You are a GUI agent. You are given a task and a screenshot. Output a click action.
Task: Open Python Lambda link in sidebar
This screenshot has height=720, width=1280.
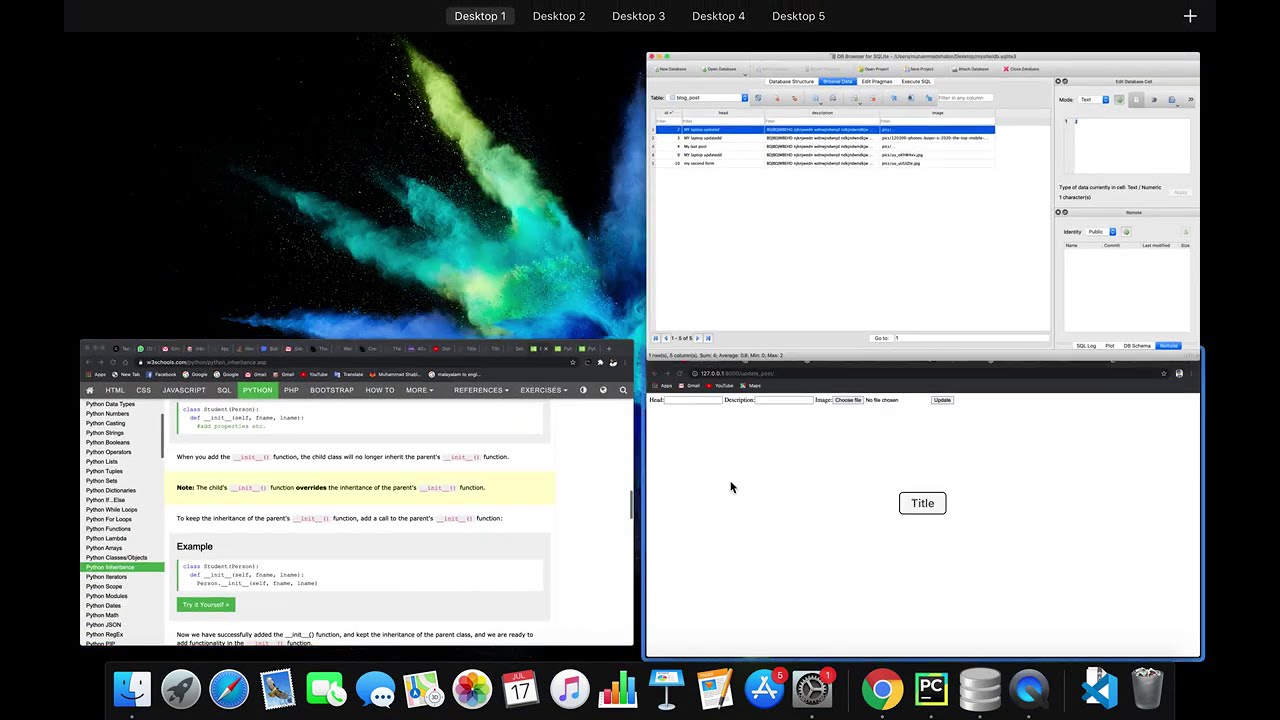tap(106, 538)
